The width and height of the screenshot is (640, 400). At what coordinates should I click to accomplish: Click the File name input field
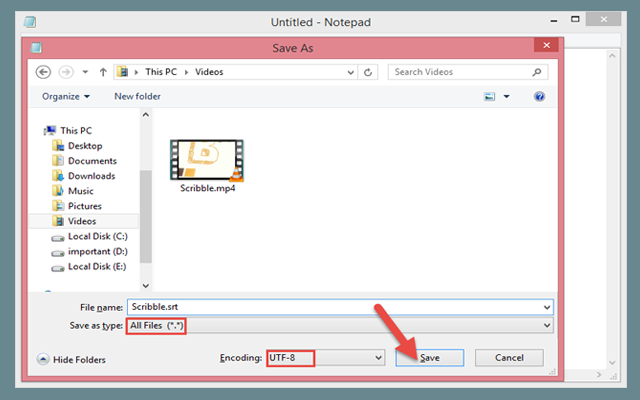pyautogui.click(x=340, y=307)
